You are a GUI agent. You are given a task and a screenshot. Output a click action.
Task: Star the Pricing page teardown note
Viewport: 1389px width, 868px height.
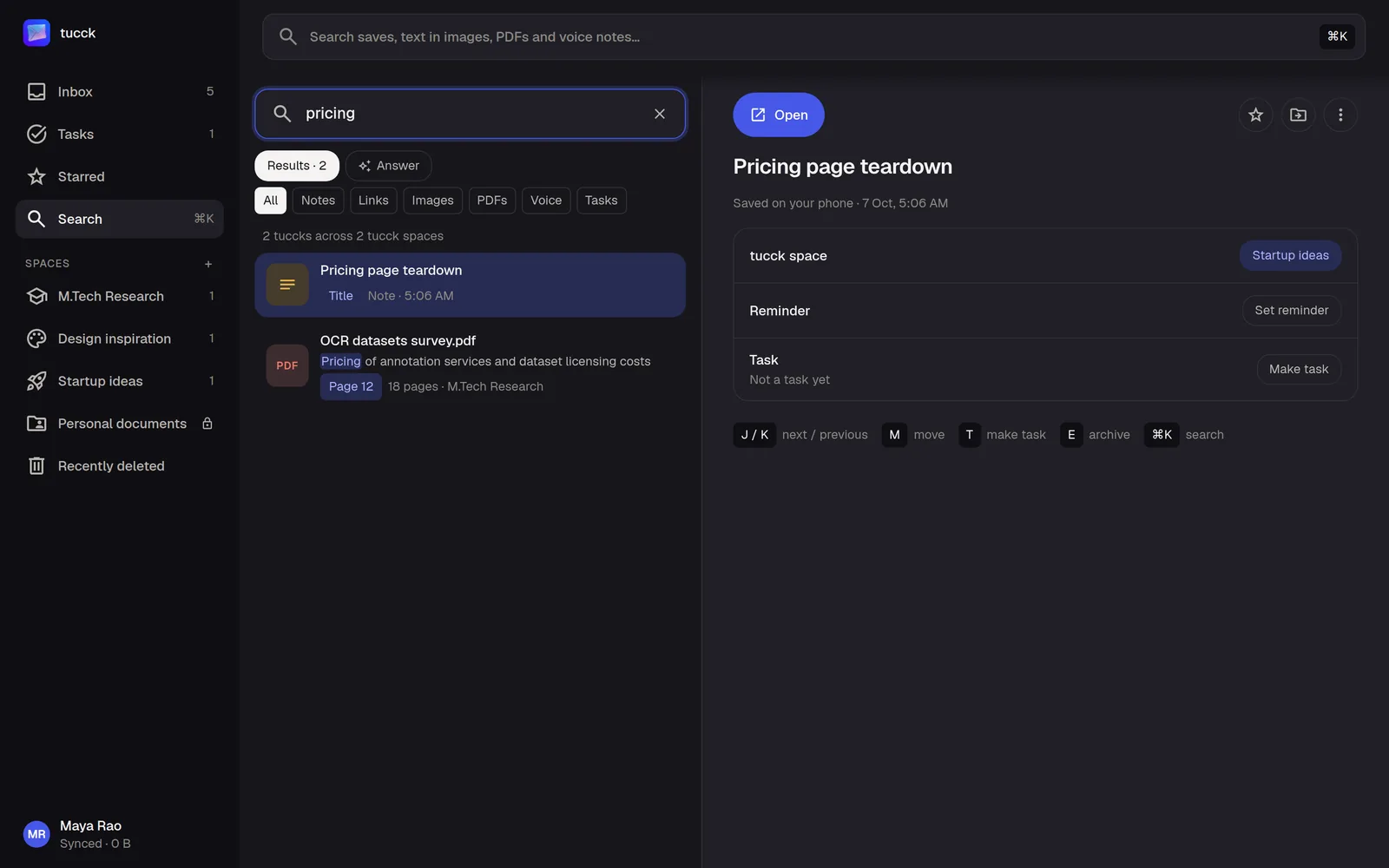[1255, 115]
